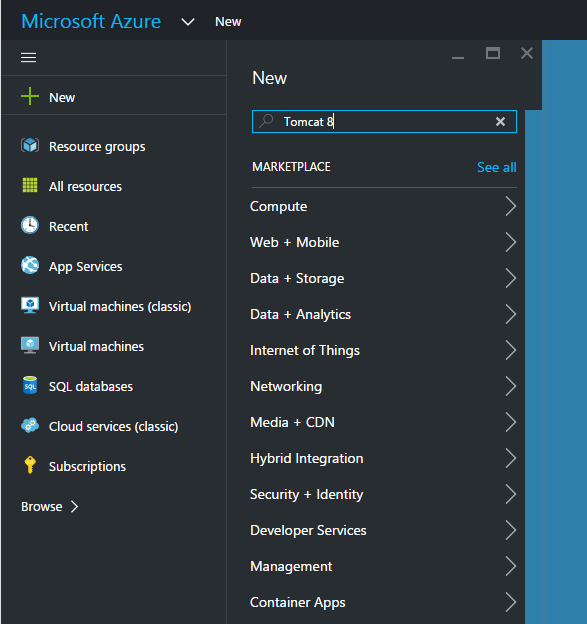The height and width of the screenshot is (624, 587).
Task: Open the Recent clock icon
Action: (x=30, y=225)
